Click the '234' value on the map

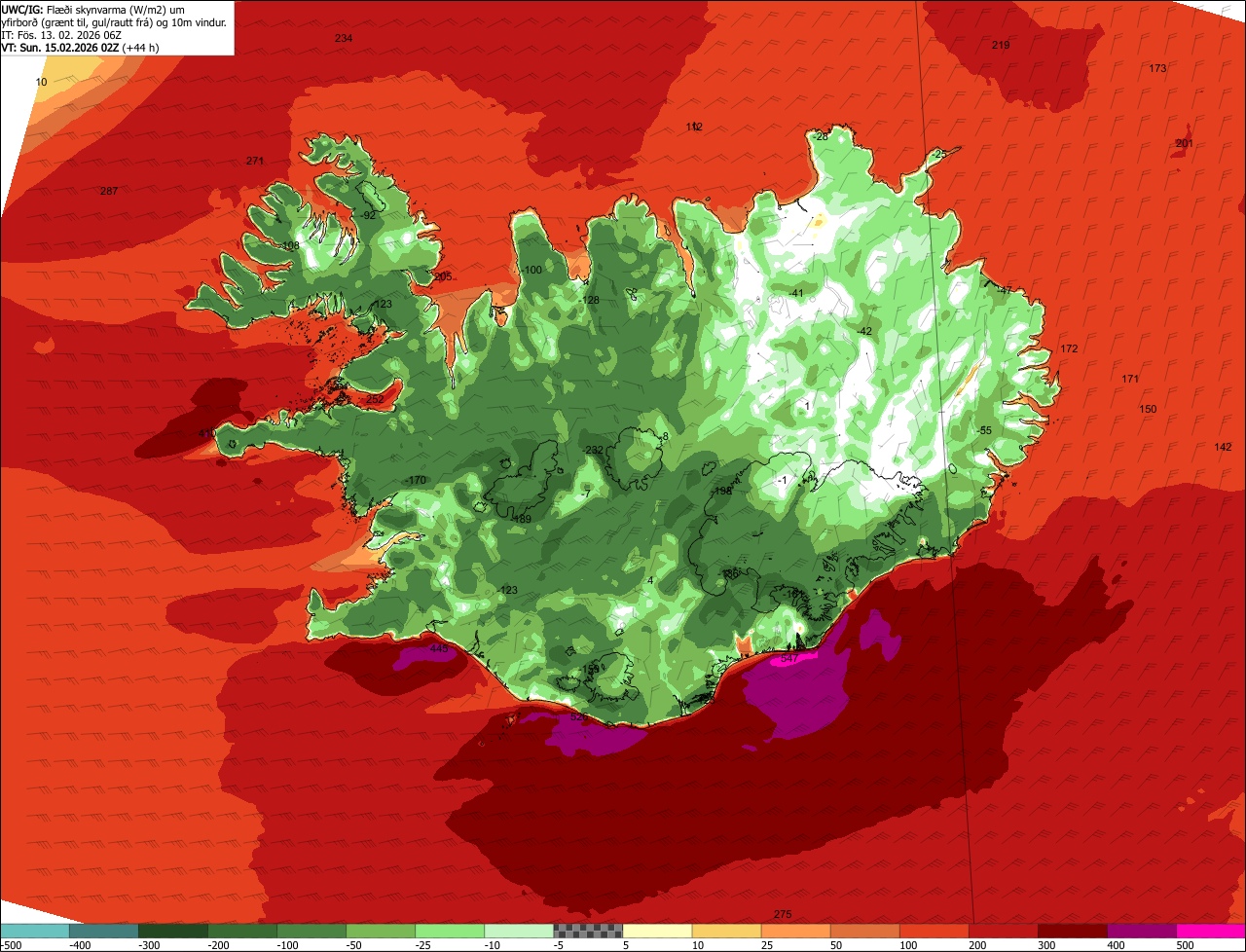coord(344,38)
